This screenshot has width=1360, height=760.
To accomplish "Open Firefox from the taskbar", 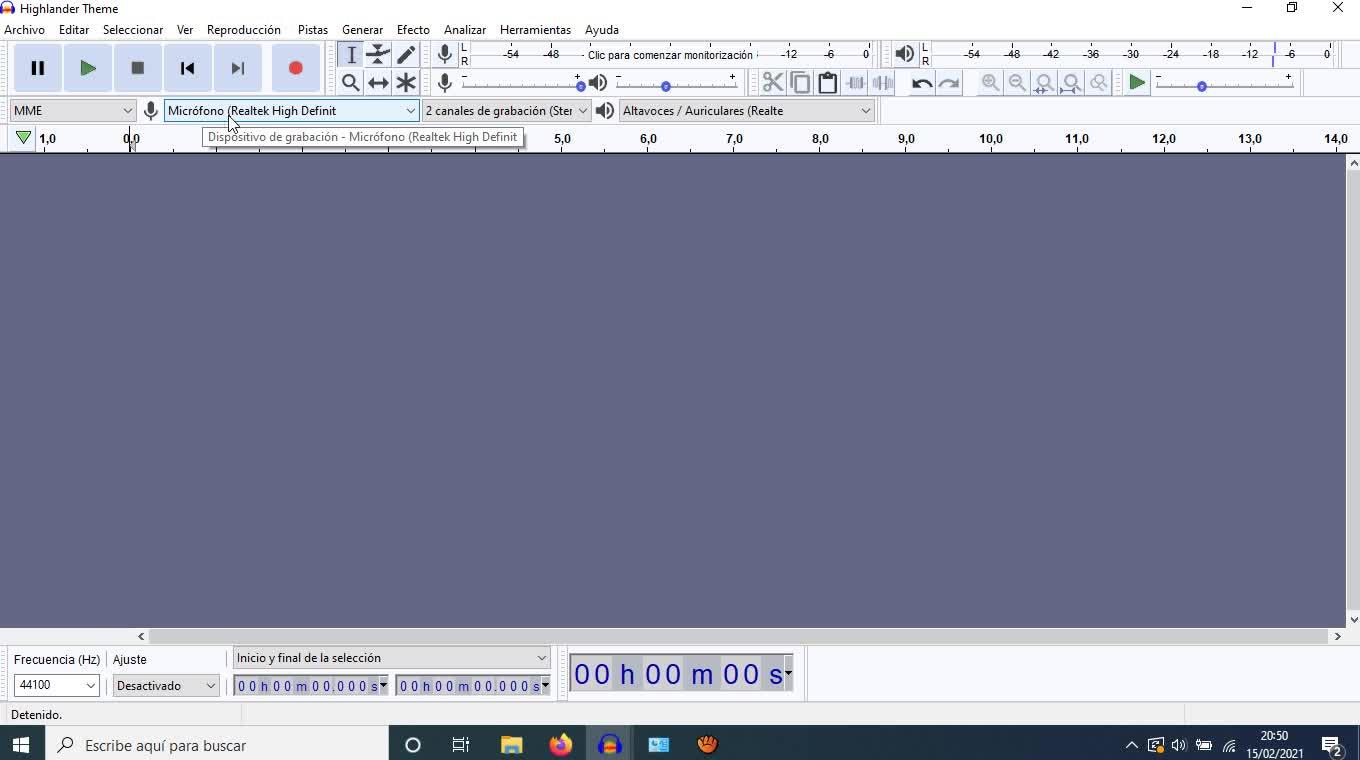I will pos(561,745).
